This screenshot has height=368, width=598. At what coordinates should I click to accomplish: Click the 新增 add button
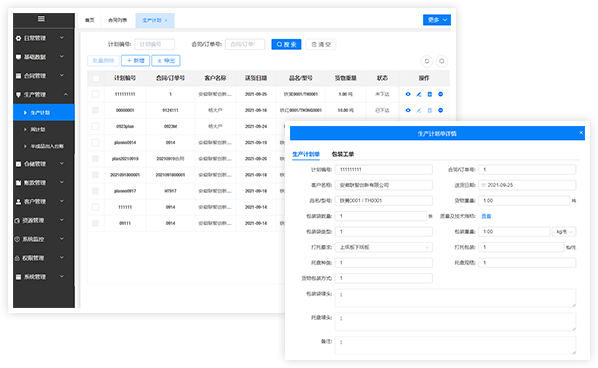point(135,61)
